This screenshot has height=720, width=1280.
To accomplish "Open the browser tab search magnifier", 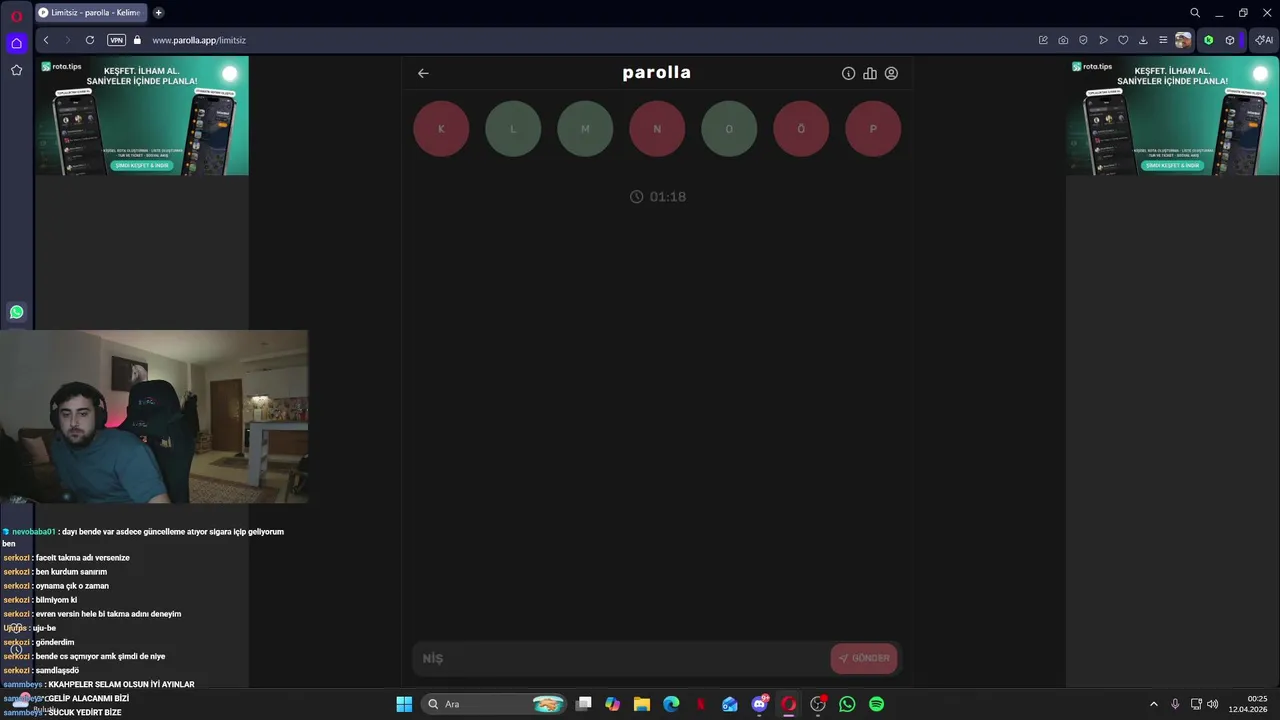I will [x=1195, y=13].
